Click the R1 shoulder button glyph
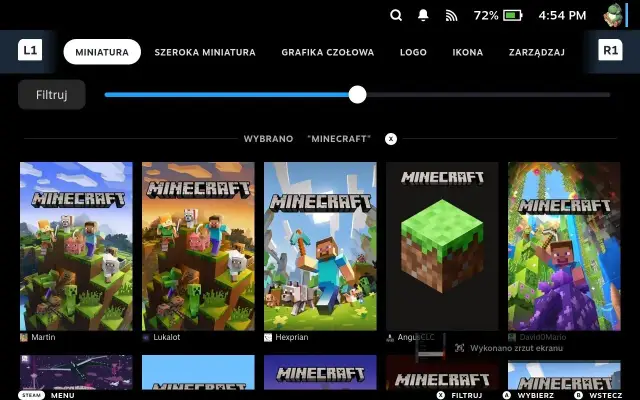The image size is (640, 400). (610, 50)
